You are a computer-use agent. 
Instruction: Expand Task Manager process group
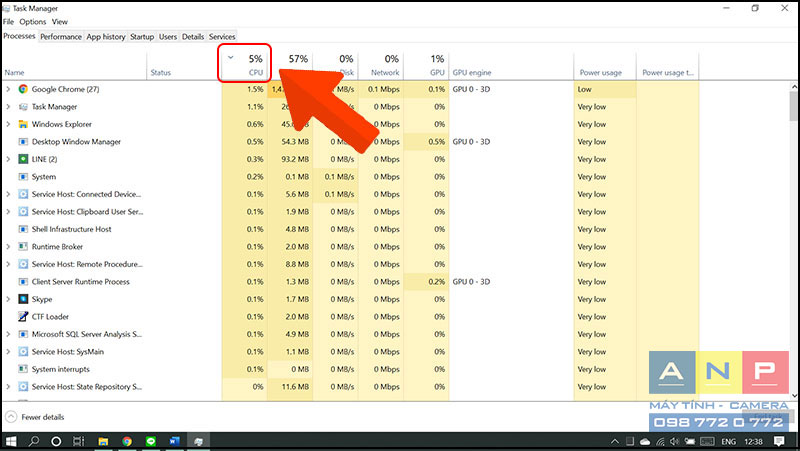click(8, 107)
